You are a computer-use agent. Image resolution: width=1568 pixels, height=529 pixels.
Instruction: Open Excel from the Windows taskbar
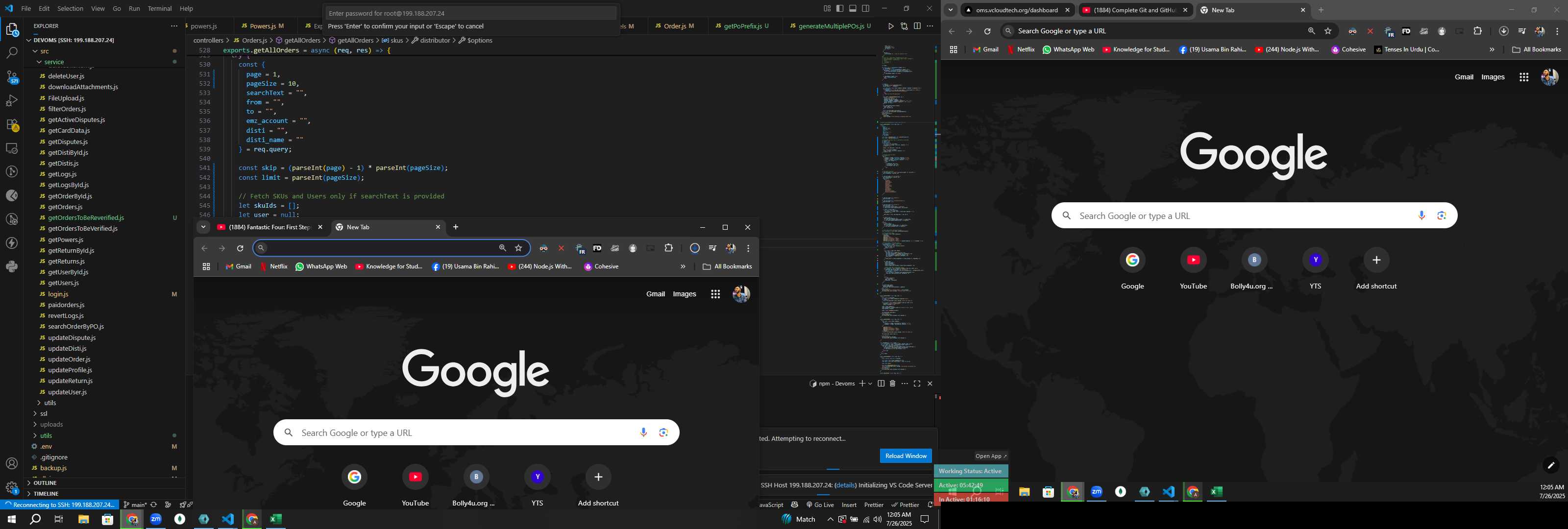point(276,519)
